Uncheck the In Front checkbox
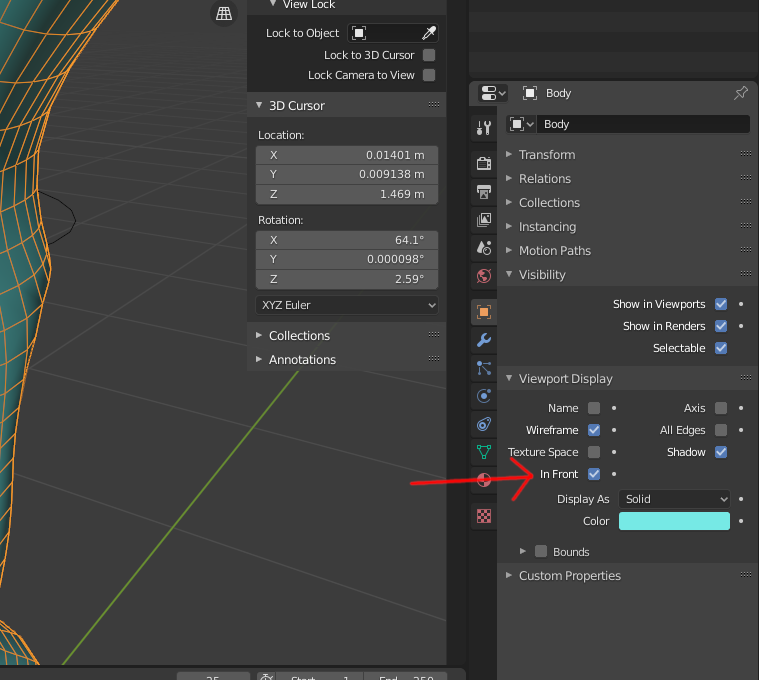 pos(594,474)
